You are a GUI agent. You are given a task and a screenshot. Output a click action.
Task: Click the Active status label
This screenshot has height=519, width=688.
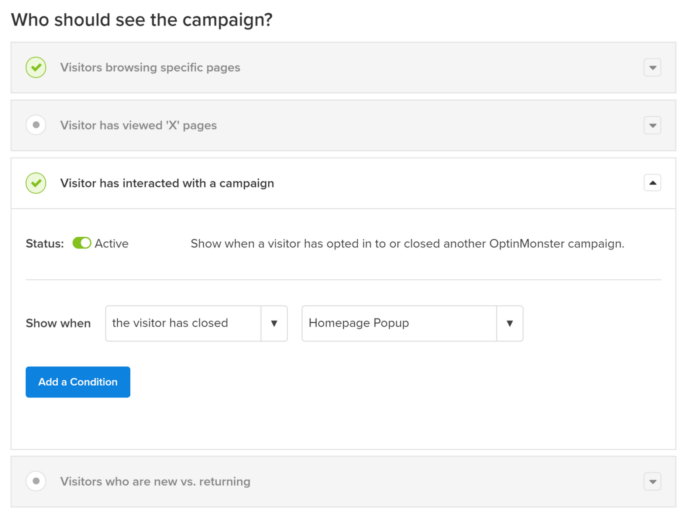pos(111,243)
